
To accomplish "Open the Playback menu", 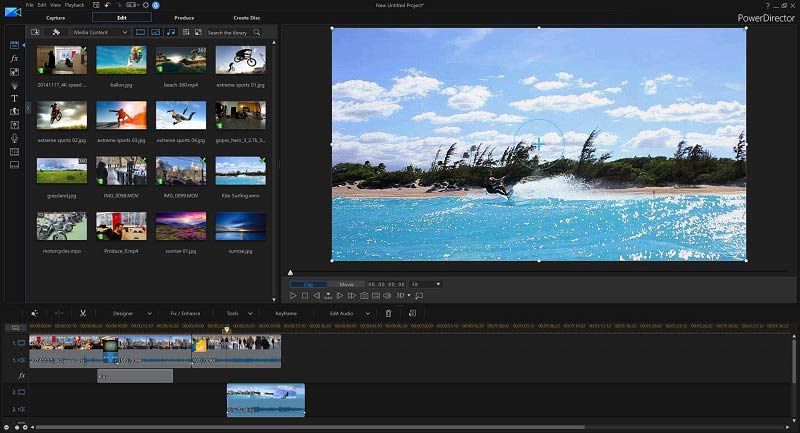I will pyautogui.click(x=74, y=5).
